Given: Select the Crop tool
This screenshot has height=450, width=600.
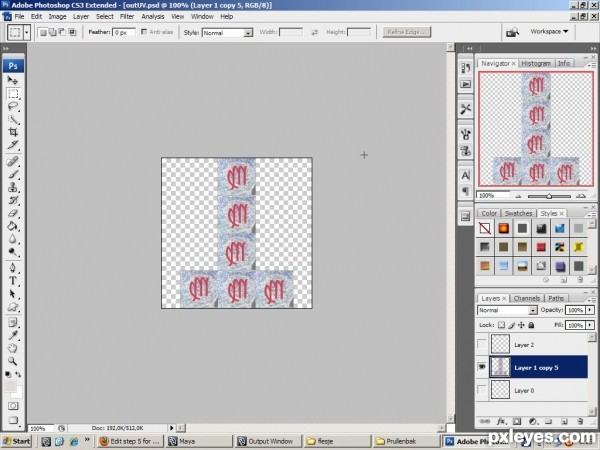Looking at the screenshot, I should [13, 132].
